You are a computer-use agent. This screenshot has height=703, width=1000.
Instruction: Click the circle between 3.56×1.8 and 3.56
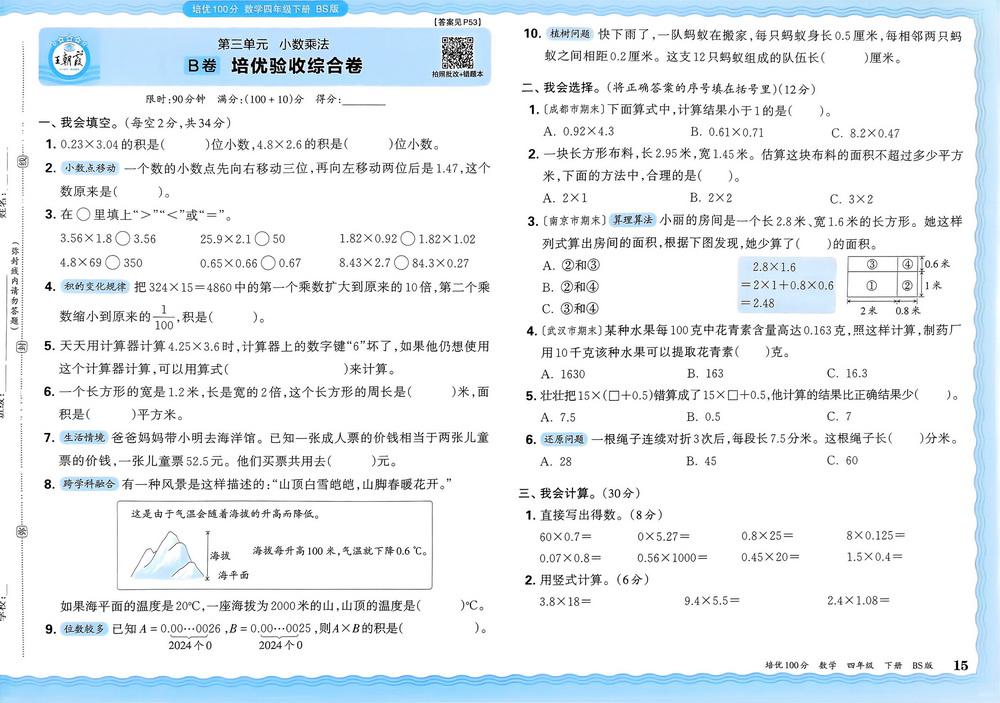coord(122,239)
